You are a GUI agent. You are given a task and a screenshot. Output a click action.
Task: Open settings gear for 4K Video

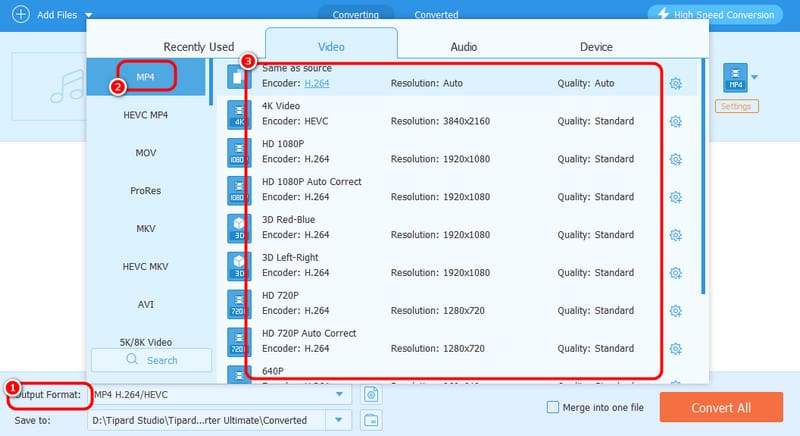coord(676,121)
